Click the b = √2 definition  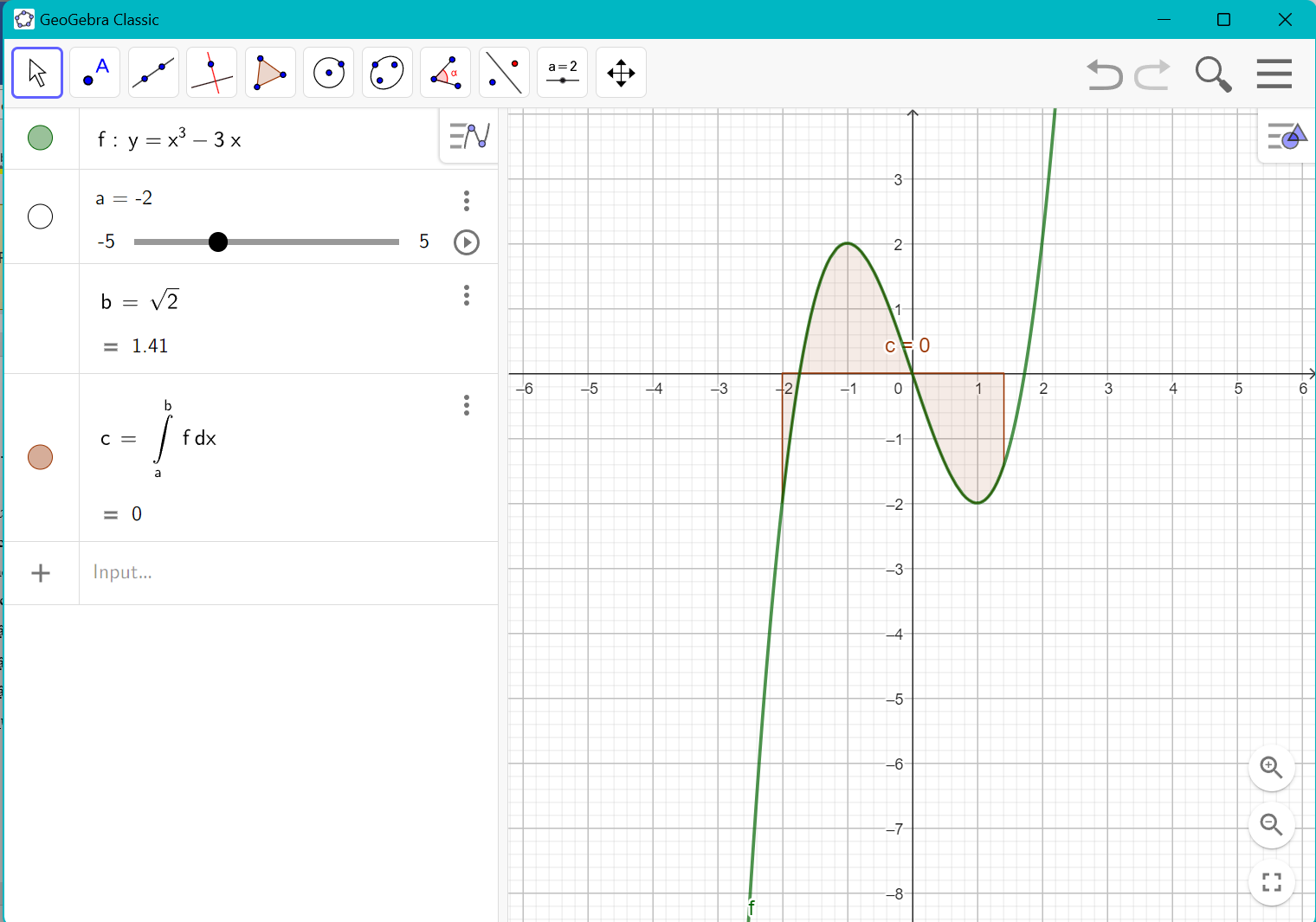139,300
